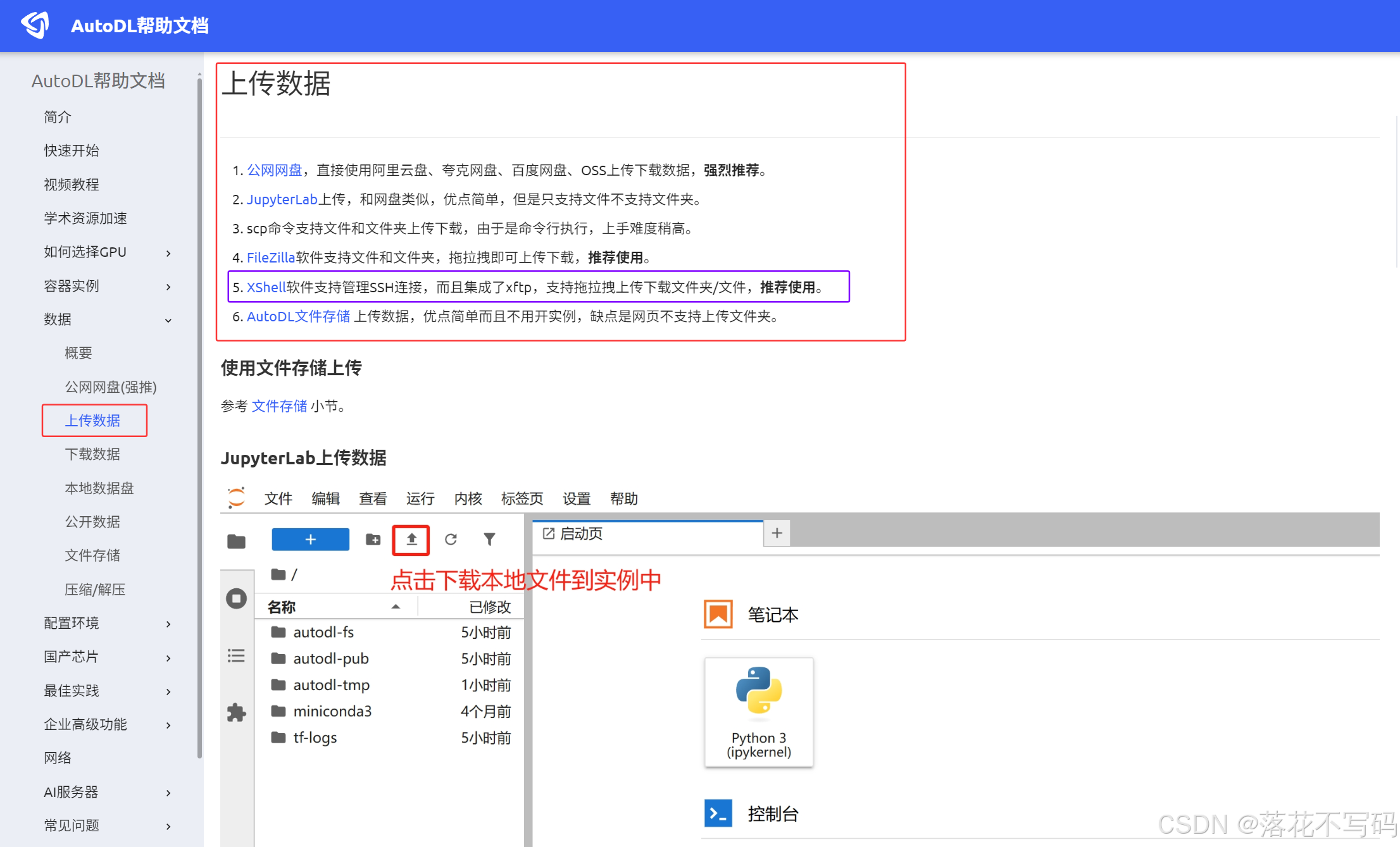Select the autodl-fs folder
Screen dimensions: 1400x847
click(390, 633)
